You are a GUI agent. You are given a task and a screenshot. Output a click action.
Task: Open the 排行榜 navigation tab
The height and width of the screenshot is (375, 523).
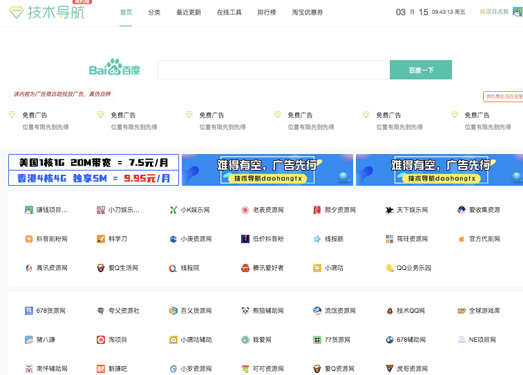267,12
